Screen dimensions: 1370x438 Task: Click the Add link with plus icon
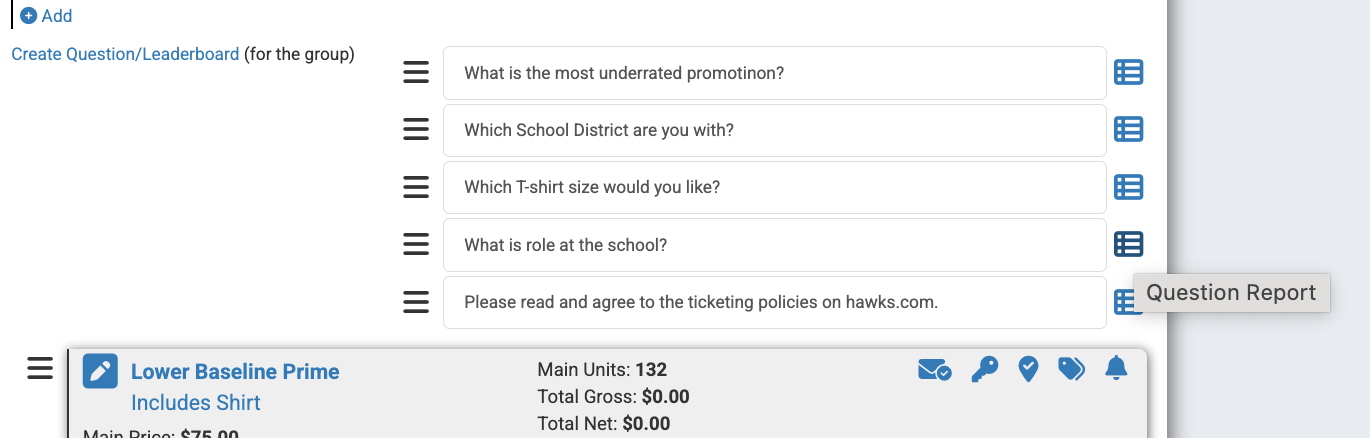(47, 16)
